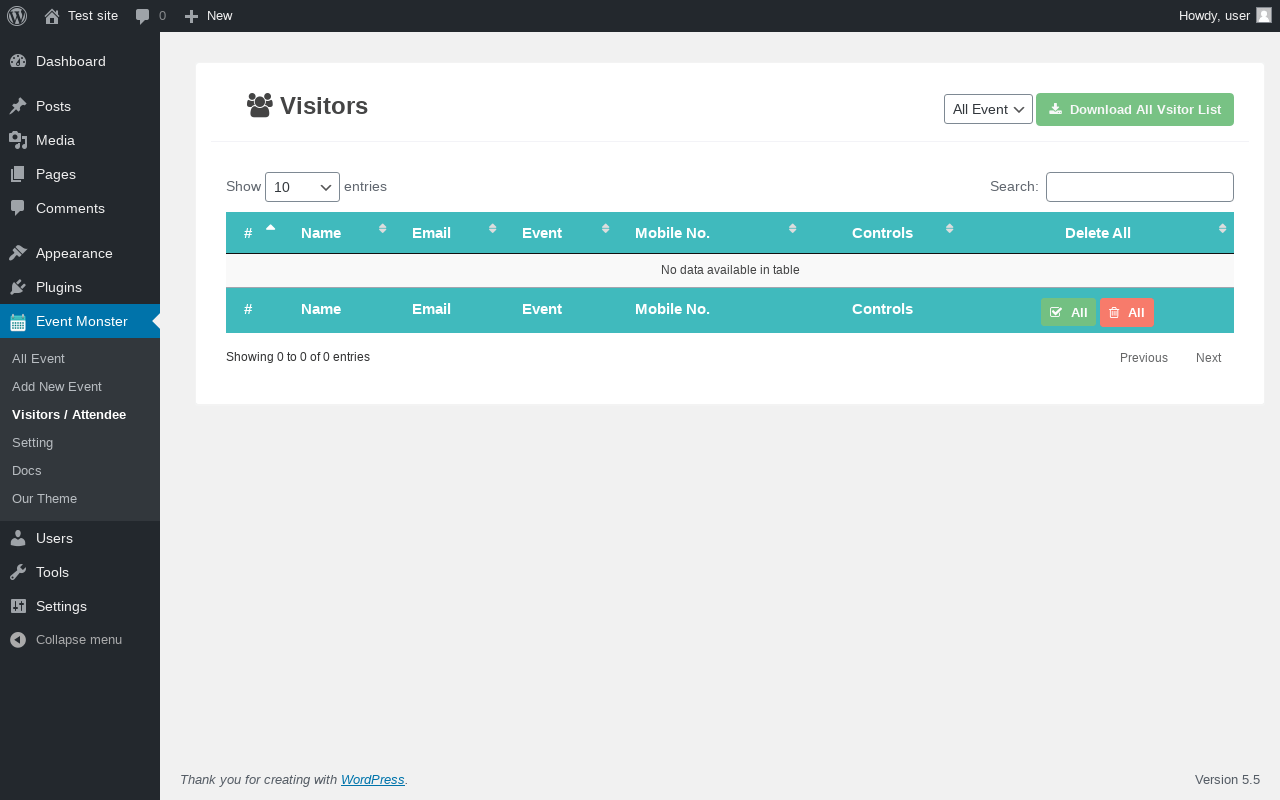
Task: Click the Next pagination button
Action: tap(1208, 358)
